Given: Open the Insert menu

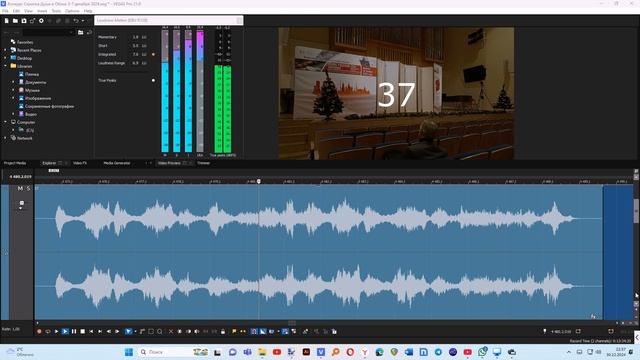Looking at the screenshot, I should pyautogui.click(x=42, y=11).
